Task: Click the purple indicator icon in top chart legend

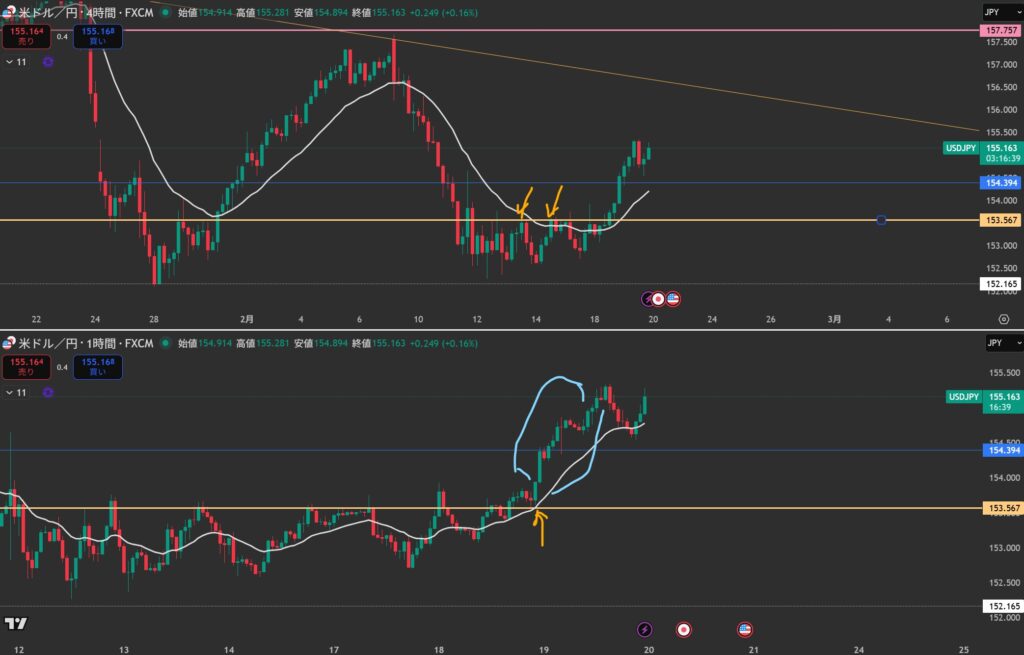Action: pos(48,62)
